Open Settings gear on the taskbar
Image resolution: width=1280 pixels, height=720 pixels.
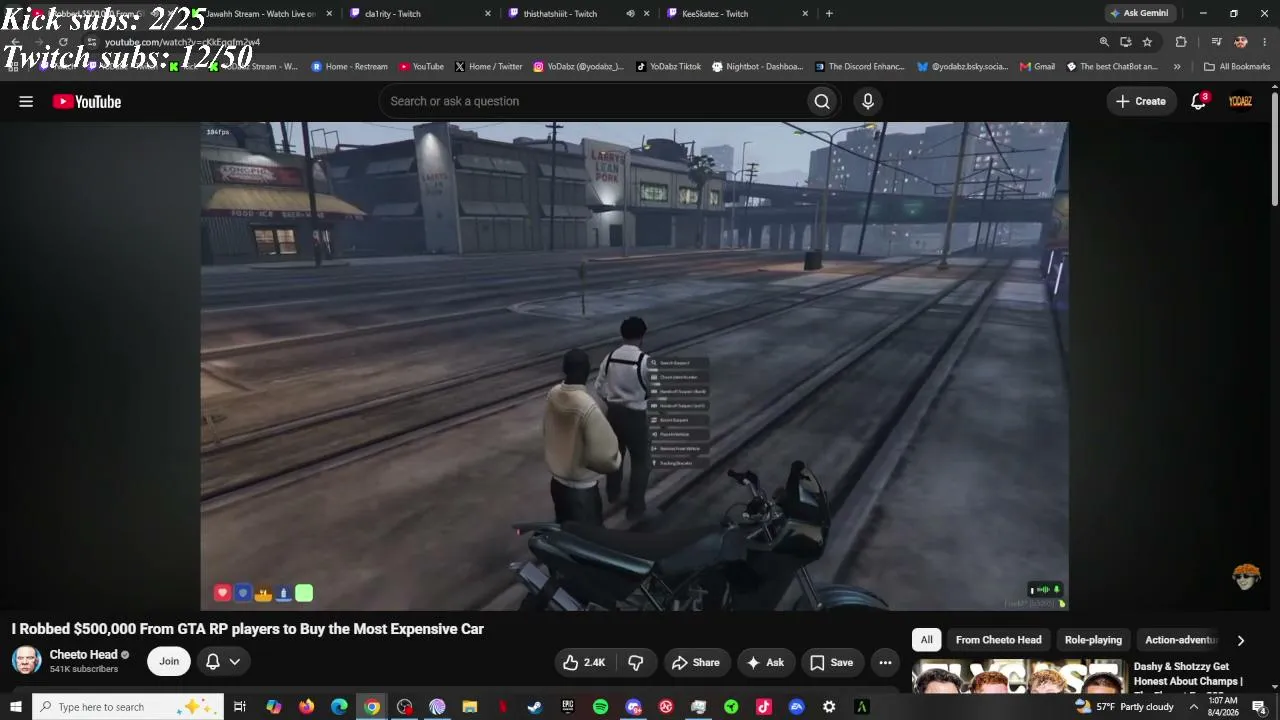[829, 707]
